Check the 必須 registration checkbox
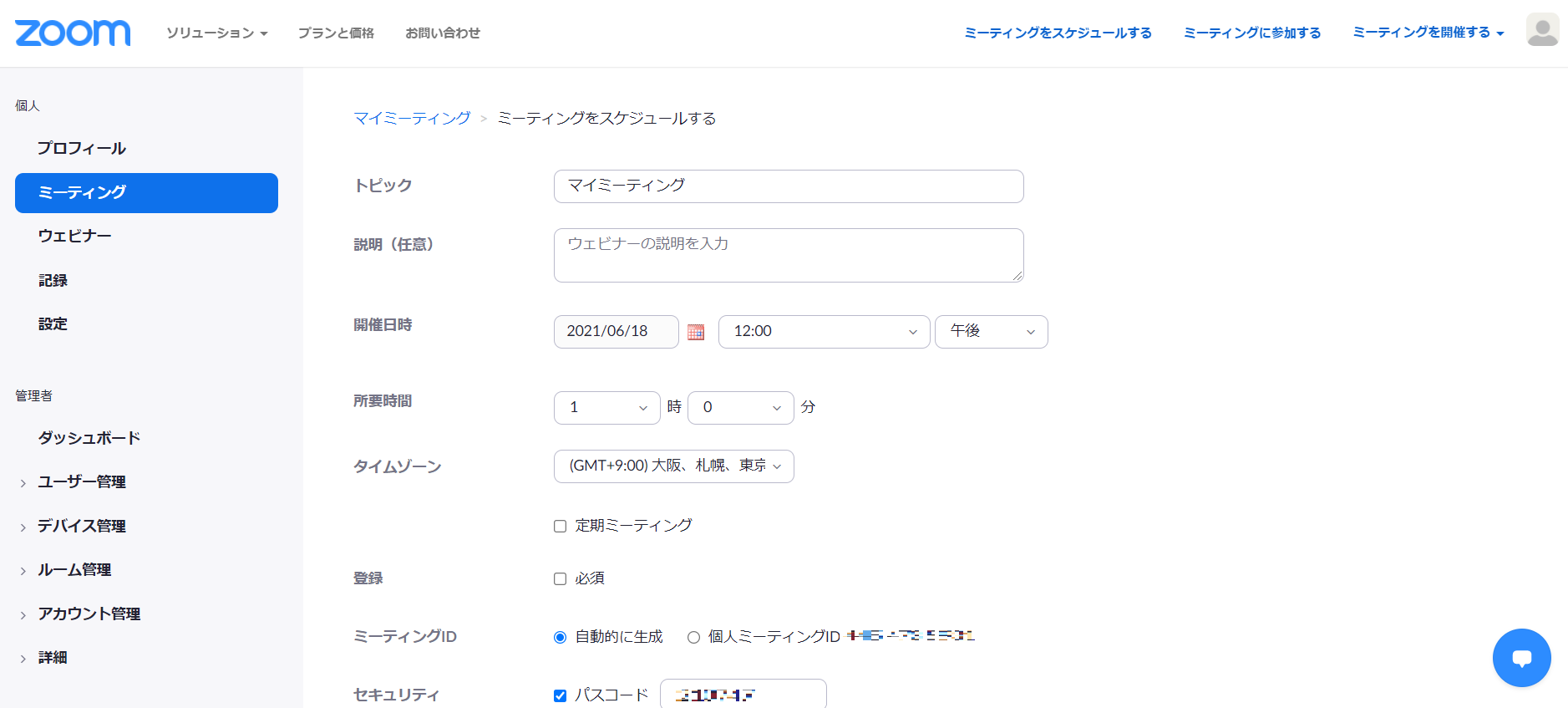The width and height of the screenshot is (1568, 708). pos(560,578)
